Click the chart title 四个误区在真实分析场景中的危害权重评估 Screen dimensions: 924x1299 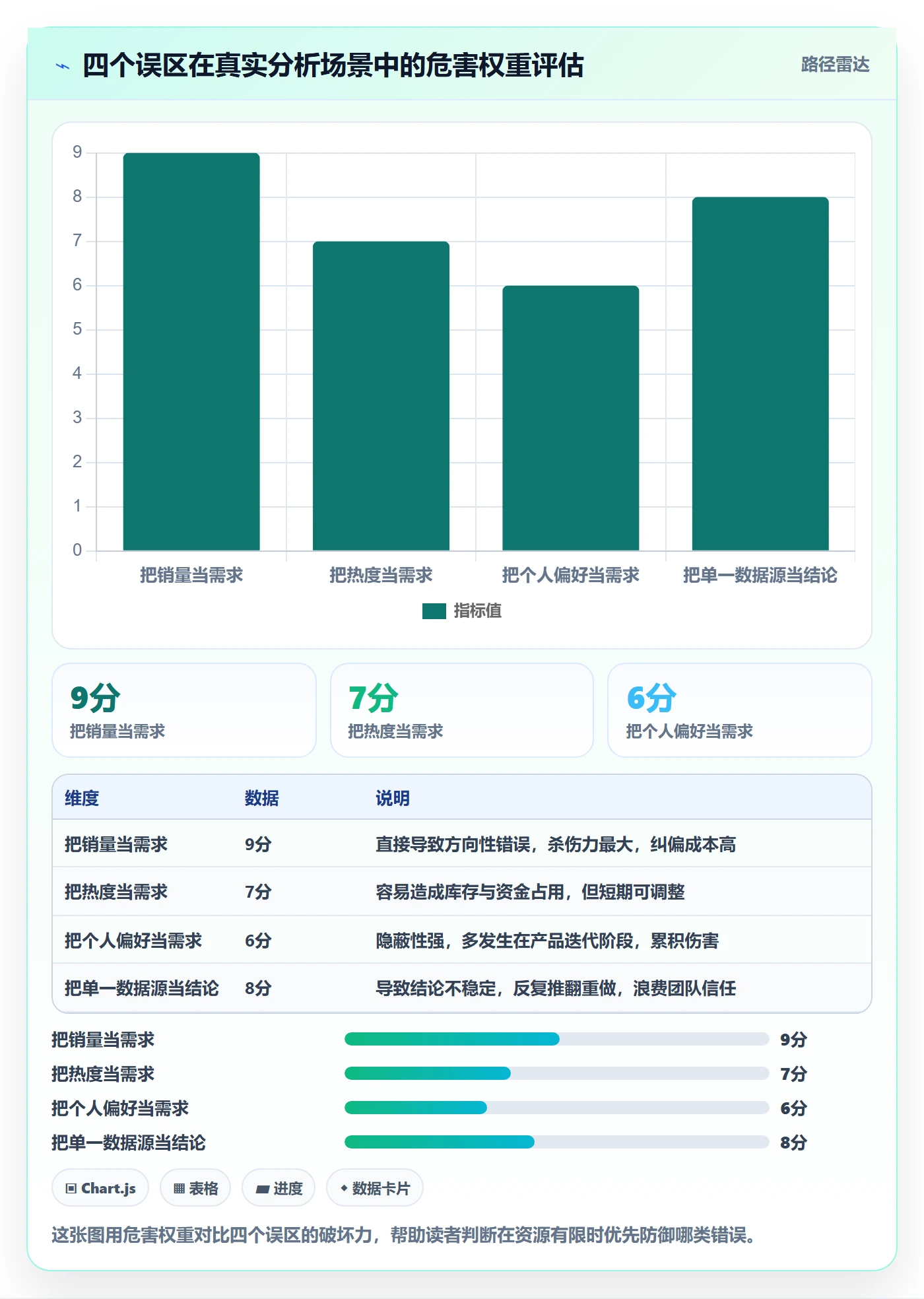tap(333, 65)
